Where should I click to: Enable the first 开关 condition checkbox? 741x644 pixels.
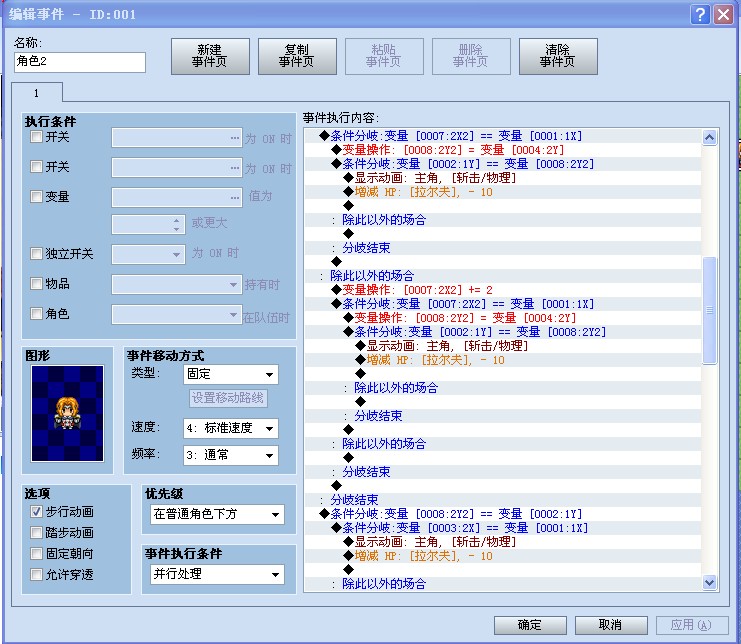click(x=36, y=137)
